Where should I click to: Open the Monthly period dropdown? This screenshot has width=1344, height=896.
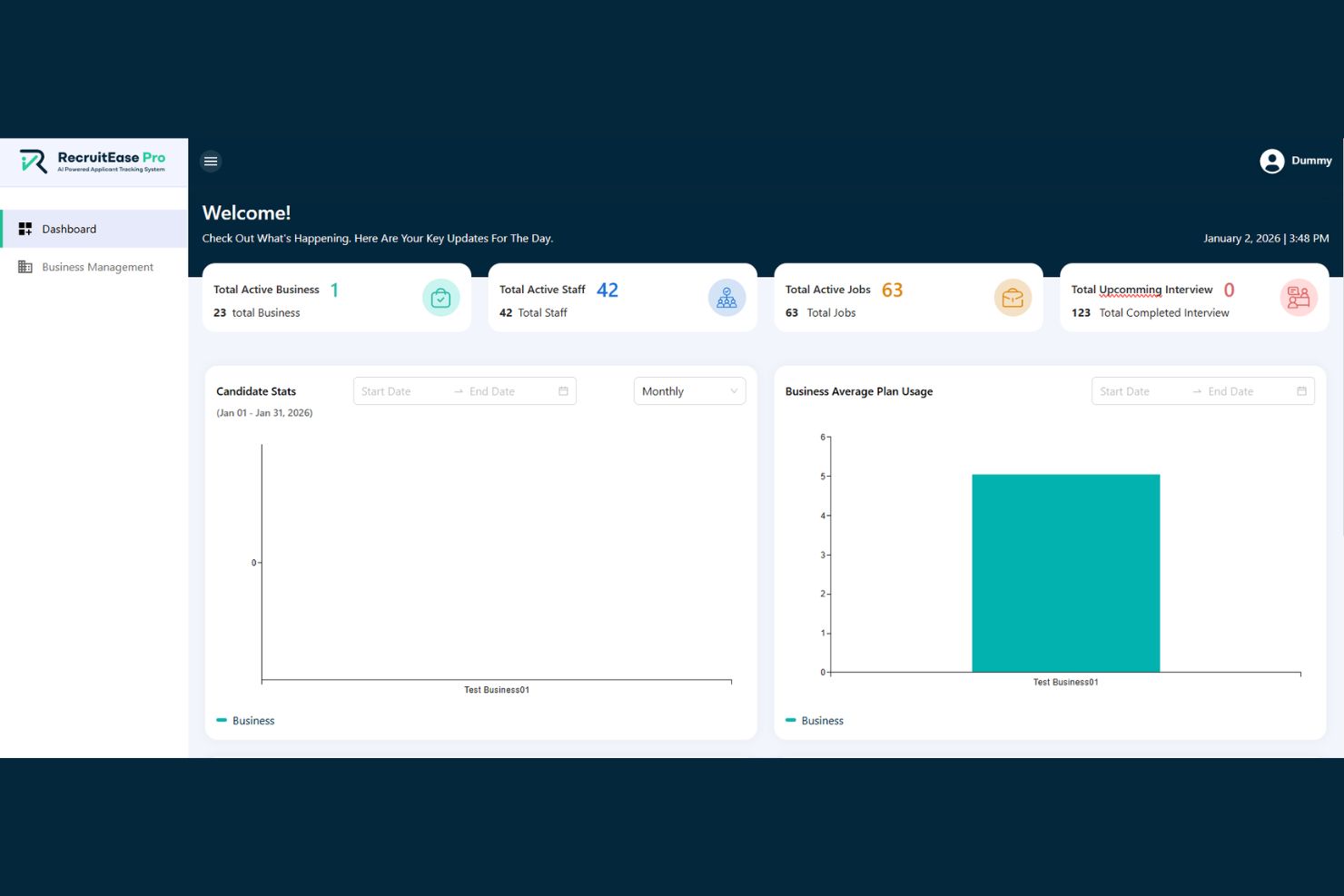tap(689, 391)
